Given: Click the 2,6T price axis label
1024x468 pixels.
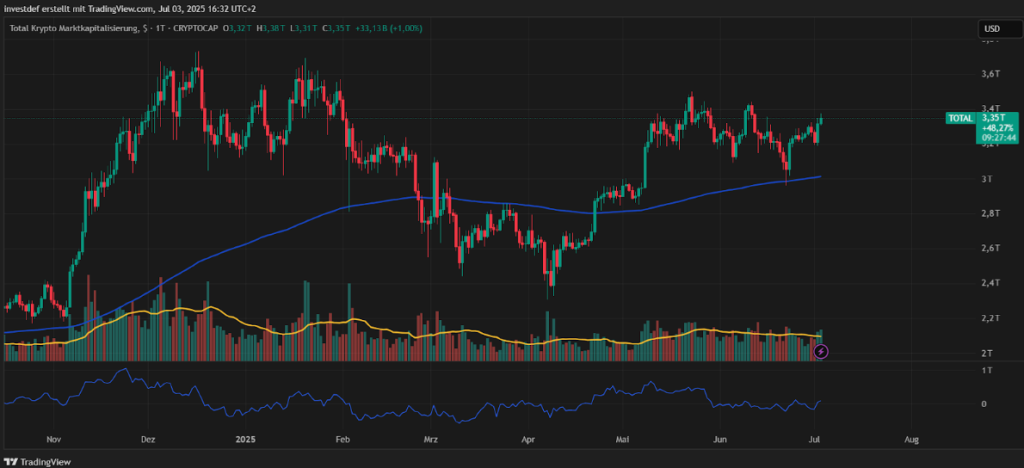Looking at the screenshot, I should click(x=990, y=248).
